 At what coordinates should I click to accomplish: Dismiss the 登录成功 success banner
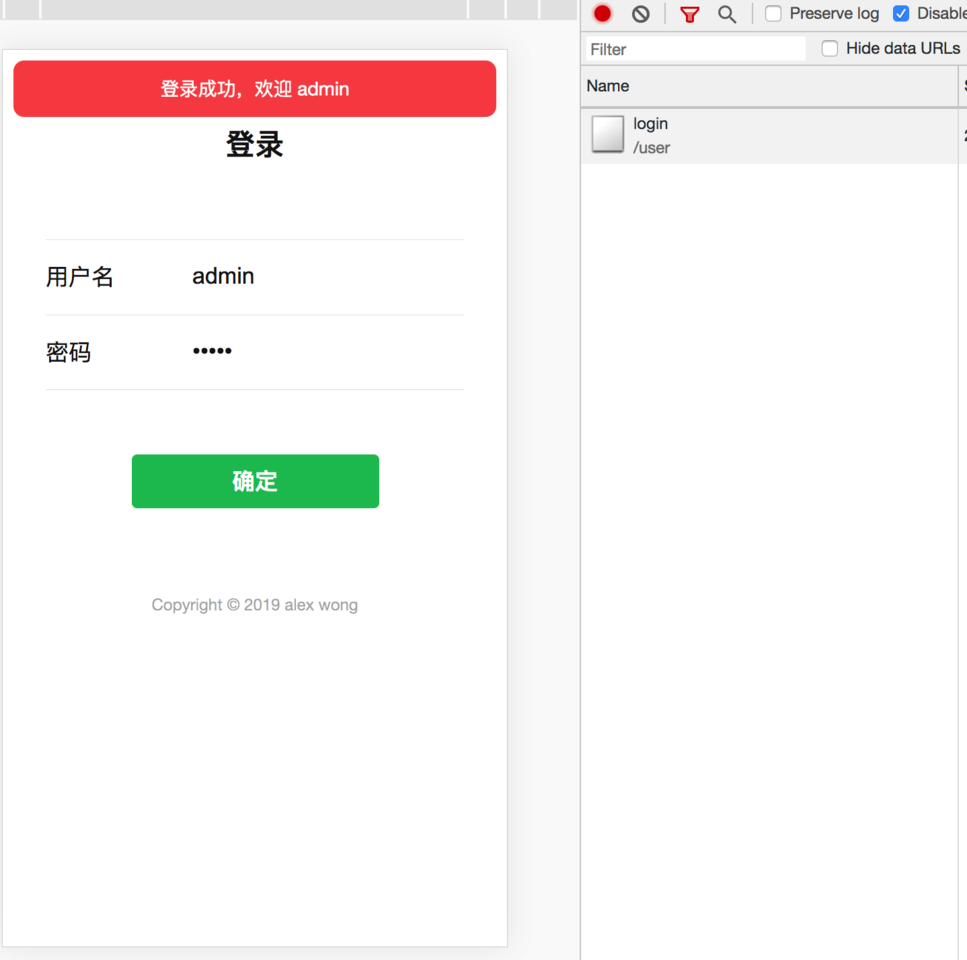[x=254, y=88]
